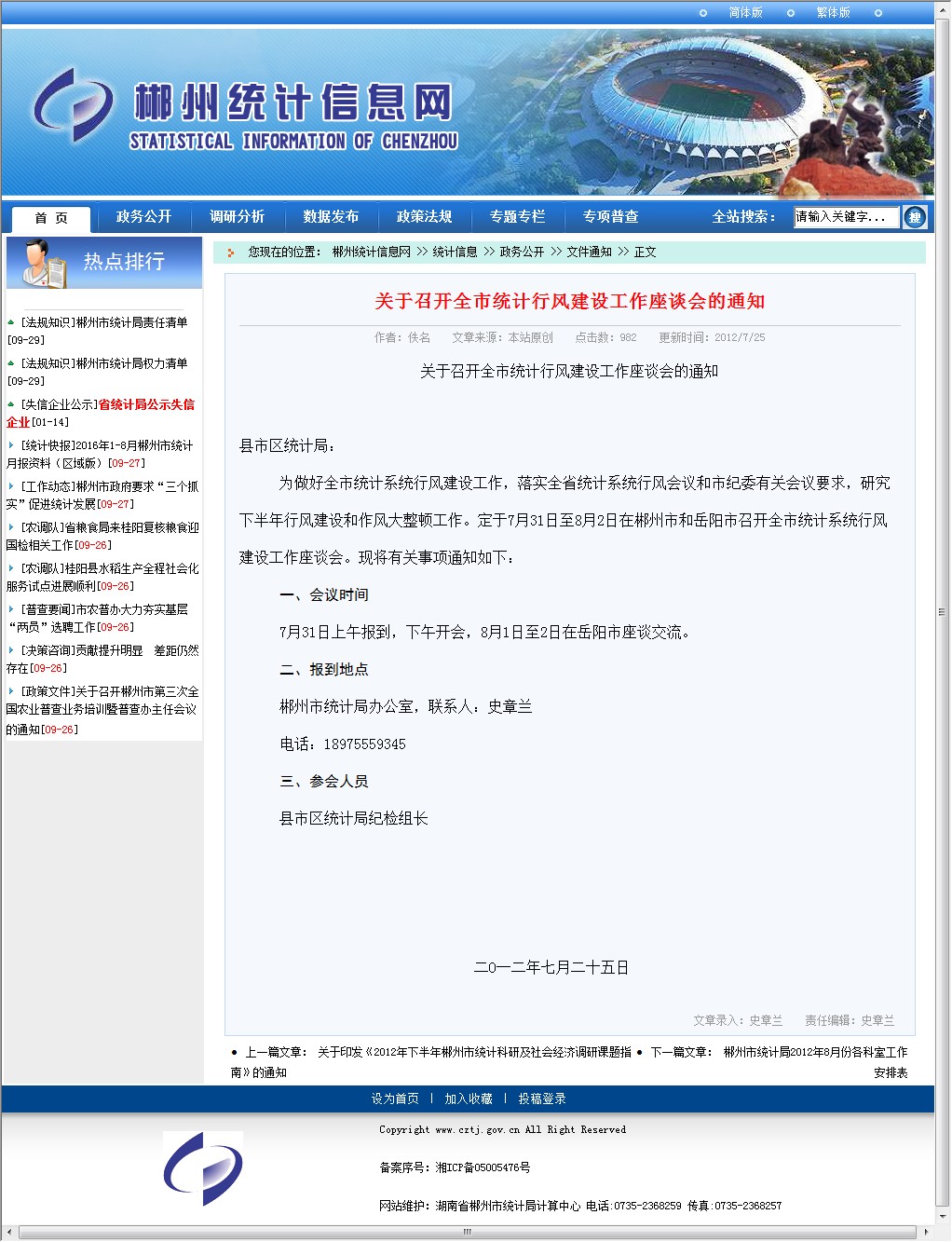Click 投稿登录 in footer bar
Image resolution: width=952 pixels, height=1242 pixels.
pyautogui.click(x=542, y=1099)
